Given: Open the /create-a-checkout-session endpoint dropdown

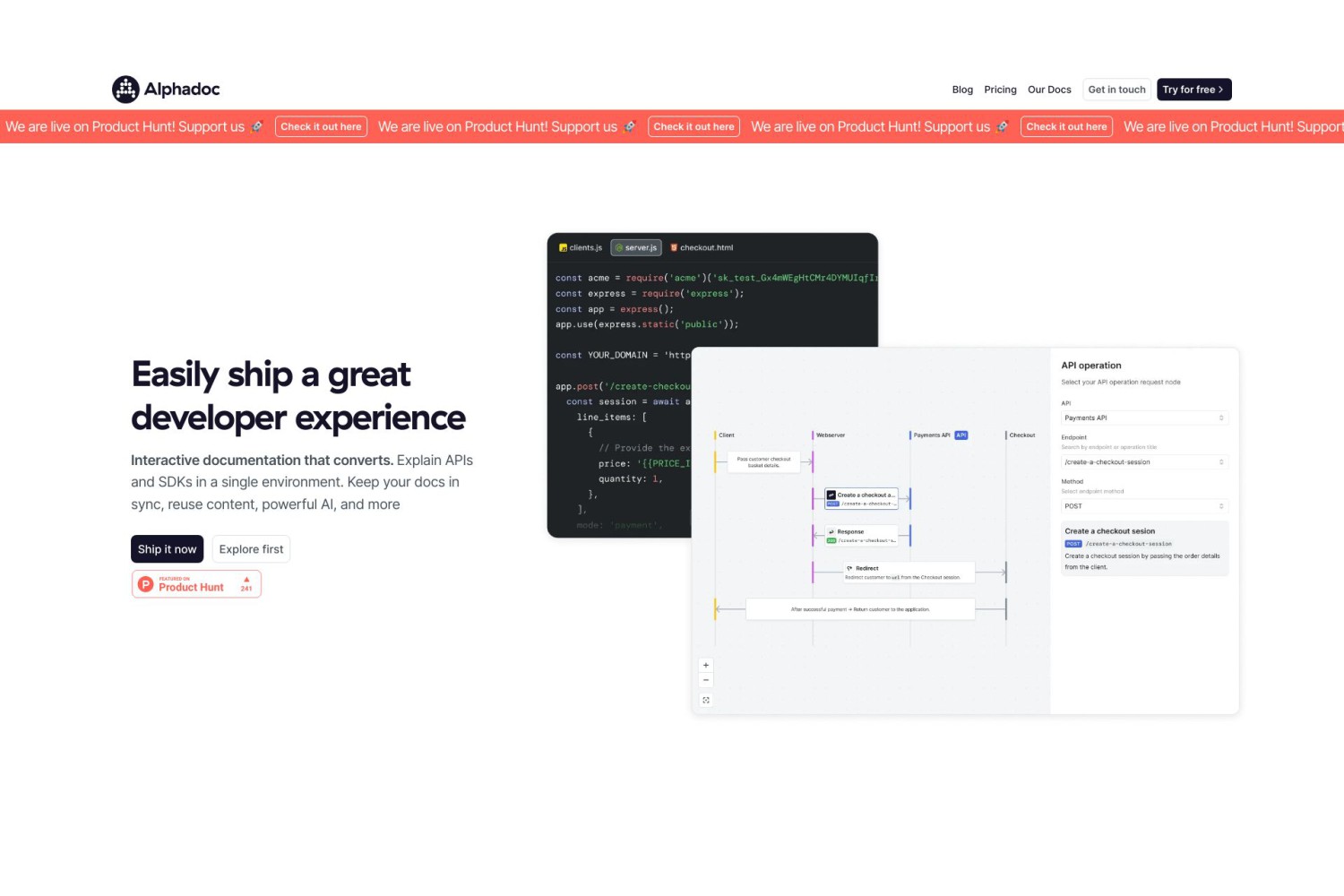Looking at the screenshot, I should click(1144, 462).
